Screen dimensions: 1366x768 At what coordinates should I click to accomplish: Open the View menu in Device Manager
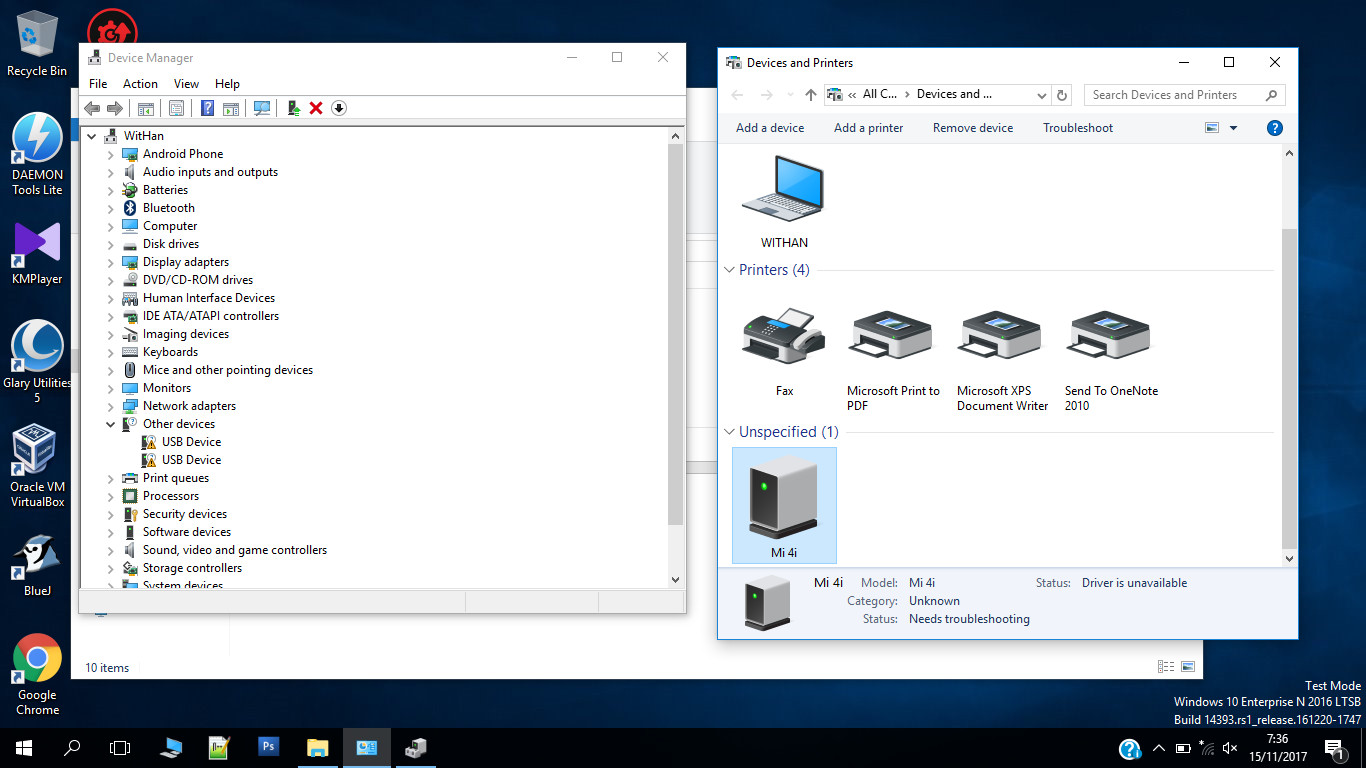click(186, 84)
